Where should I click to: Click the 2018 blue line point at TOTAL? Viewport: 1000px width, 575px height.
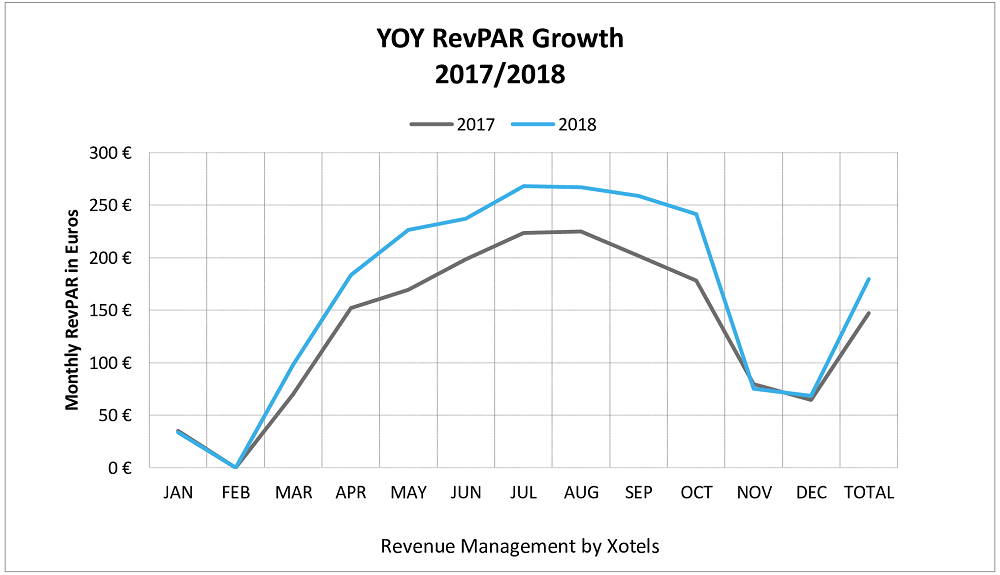(x=869, y=279)
